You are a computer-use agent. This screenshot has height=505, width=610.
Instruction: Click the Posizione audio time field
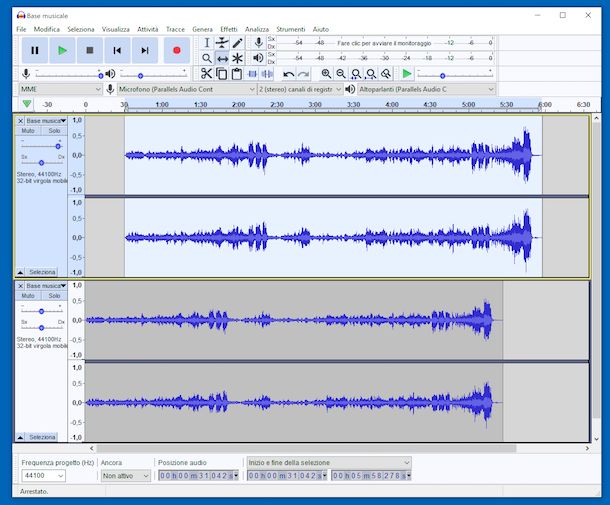click(198, 475)
